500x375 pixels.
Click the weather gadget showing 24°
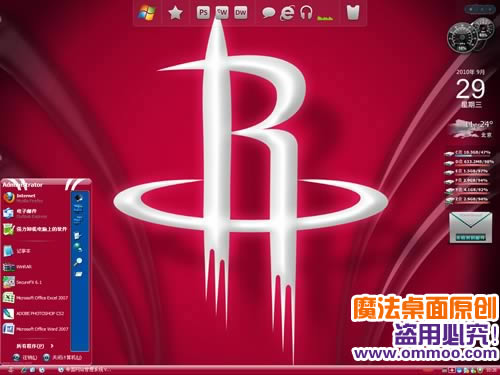471,129
